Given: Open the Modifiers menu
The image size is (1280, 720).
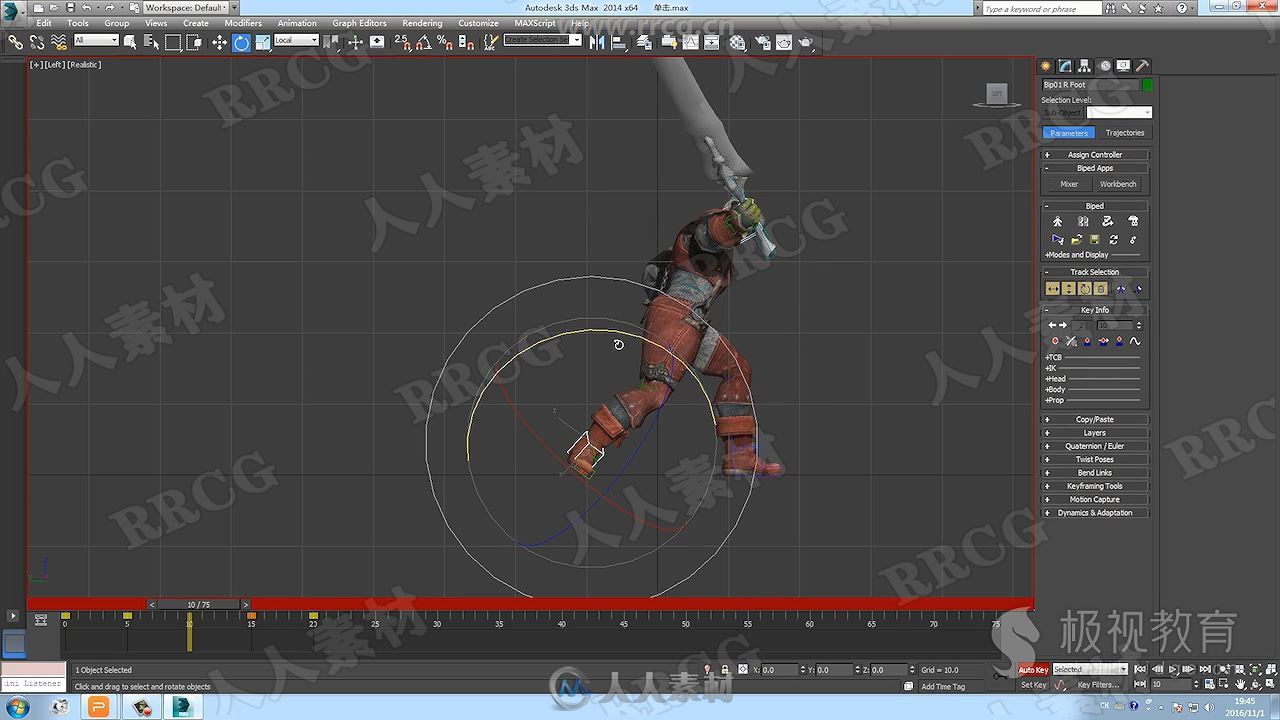Looking at the screenshot, I should point(243,23).
